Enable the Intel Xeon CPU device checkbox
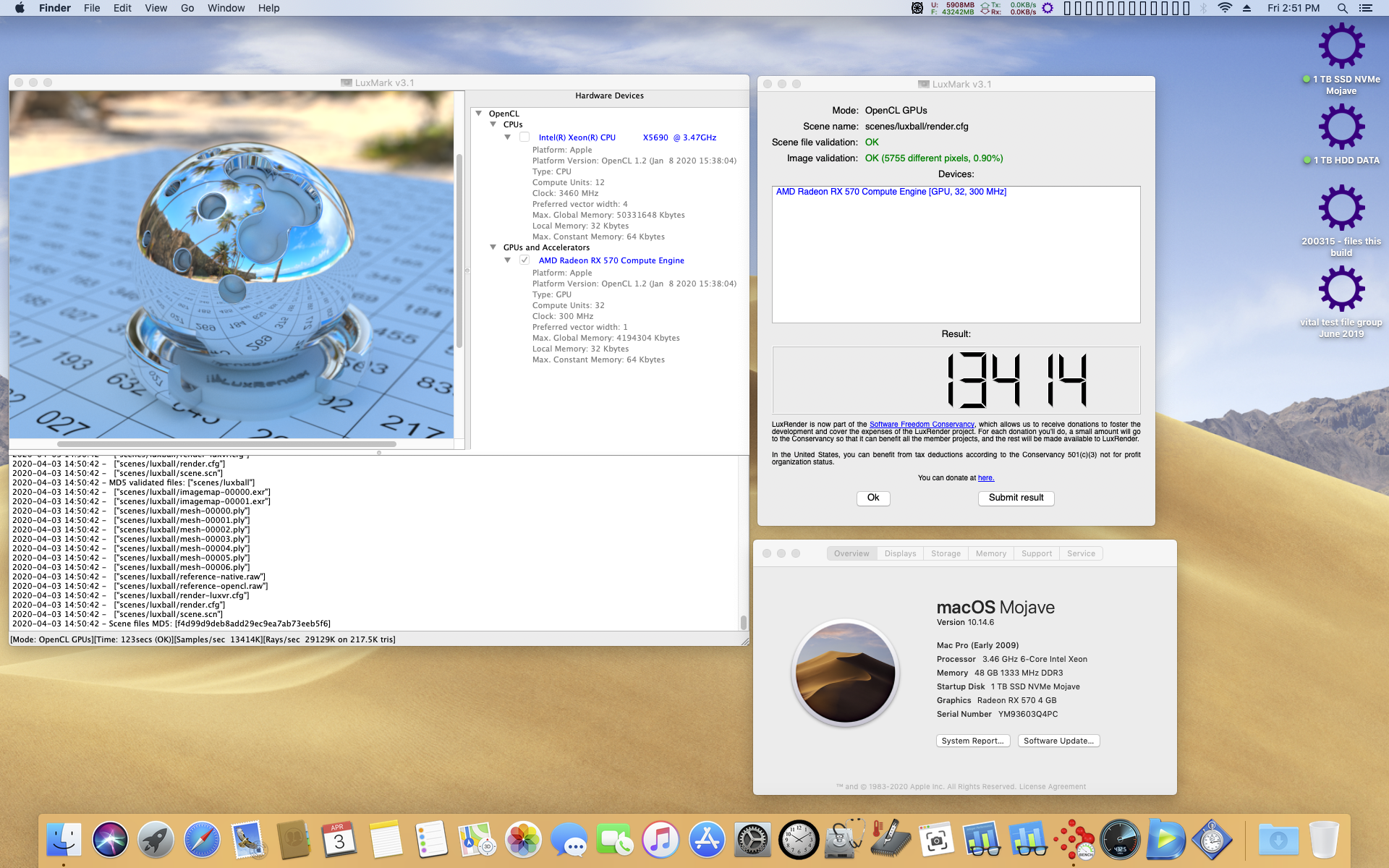 click(524, 137)
